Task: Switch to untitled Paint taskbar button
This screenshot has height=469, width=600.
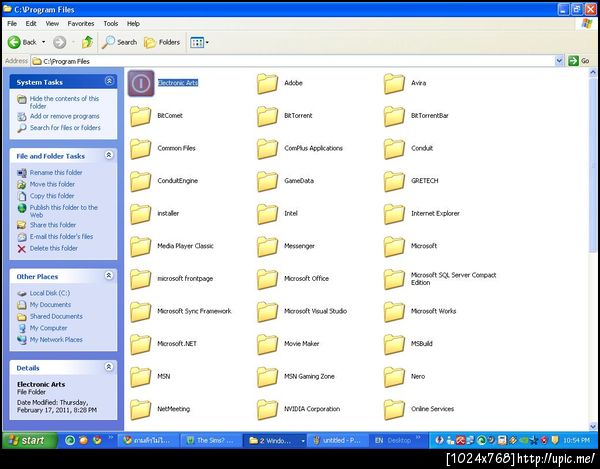Action: [338, 441]
